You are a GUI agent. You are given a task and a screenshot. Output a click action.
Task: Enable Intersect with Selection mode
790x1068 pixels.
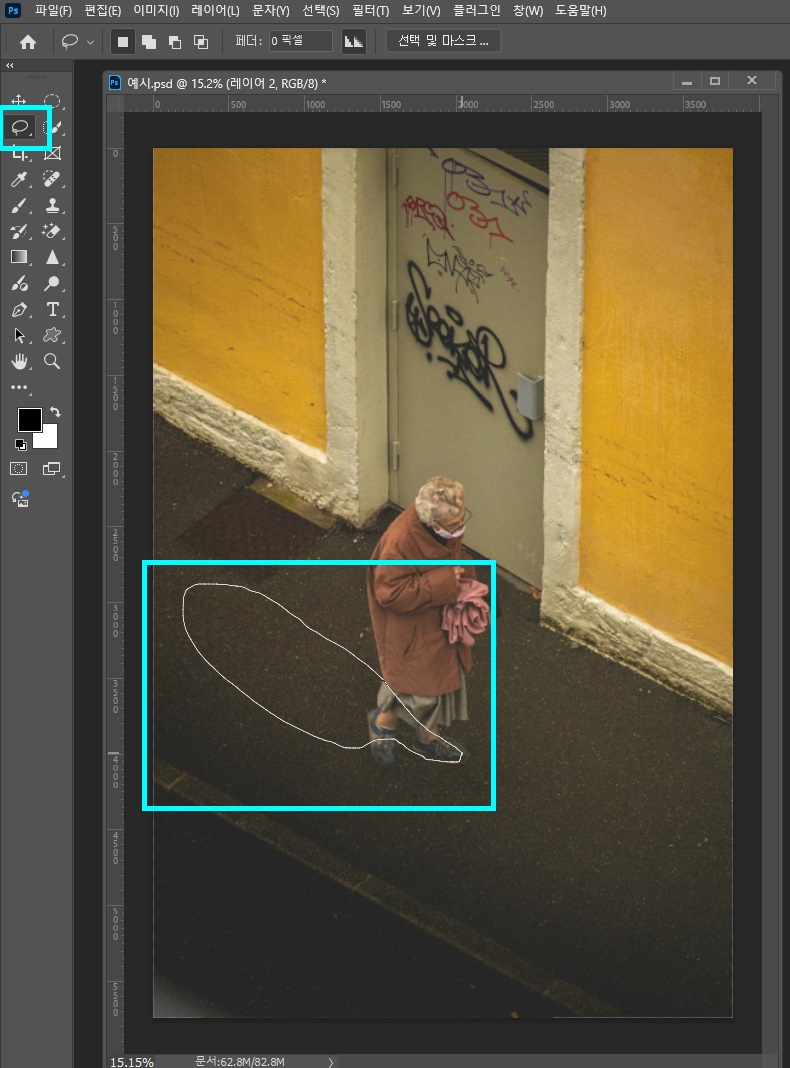(x=201, y=42)
